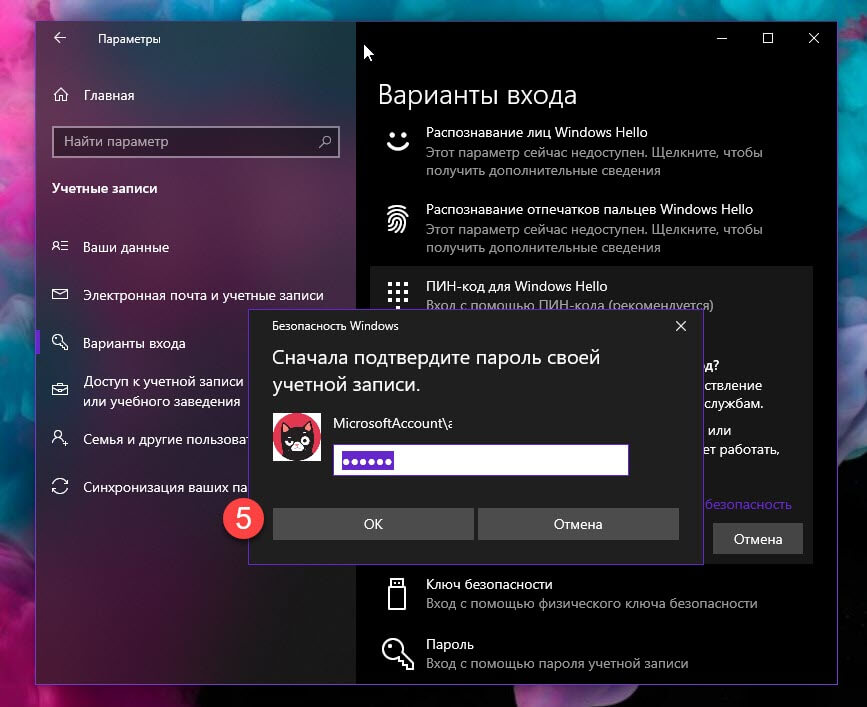This screenshot has height=707, width=867.
Task: Select Ключ безопасности option
Action: coord(592,593)
